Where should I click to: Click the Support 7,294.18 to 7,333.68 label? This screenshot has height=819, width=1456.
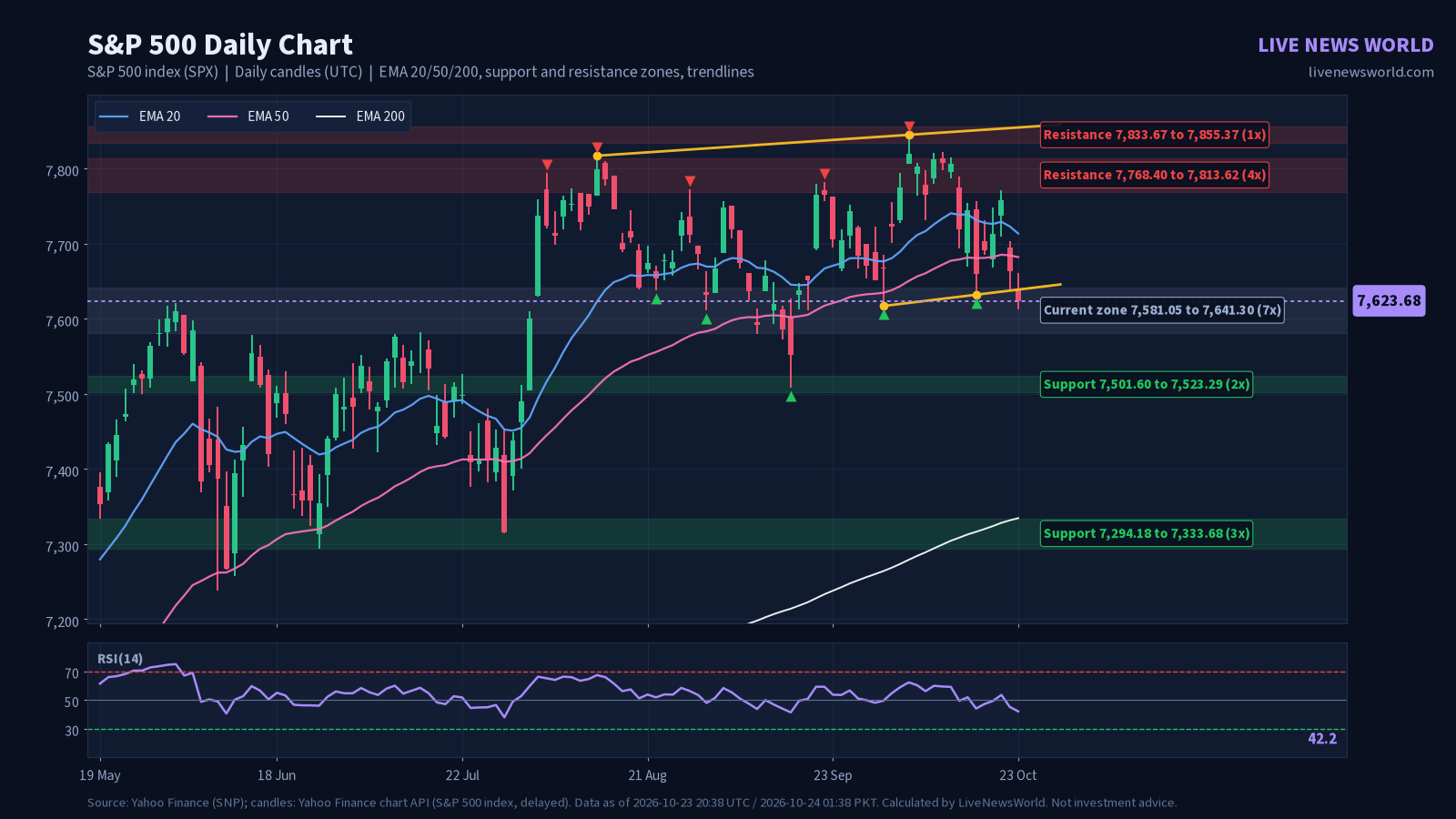pyautogui.click(x=1147, y=533)
